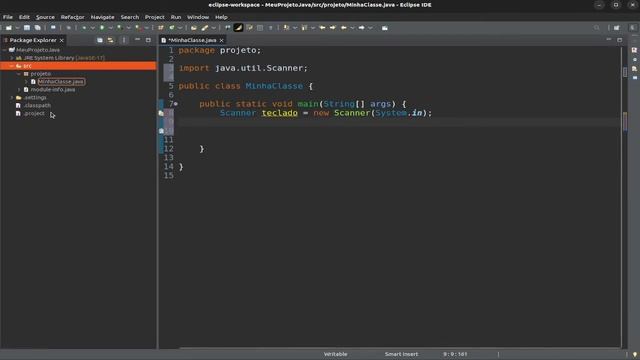
Task: Click the New Java Package toolbar icon
Action: [161, 28]
